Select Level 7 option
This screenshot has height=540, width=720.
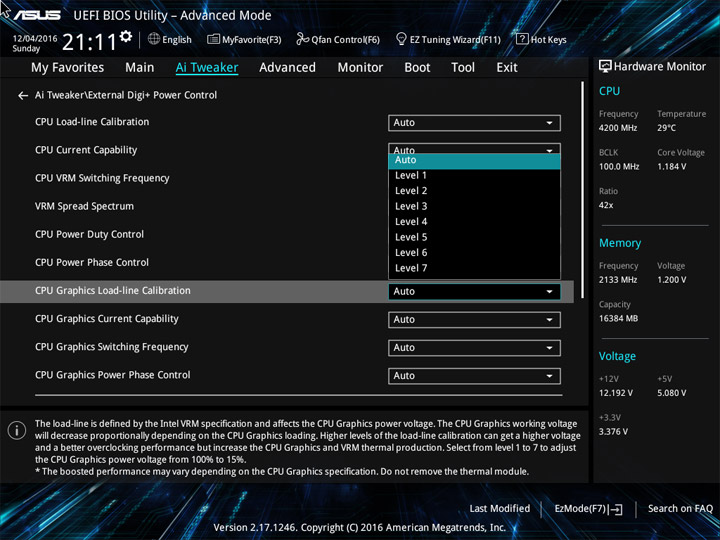pos(474,268)
